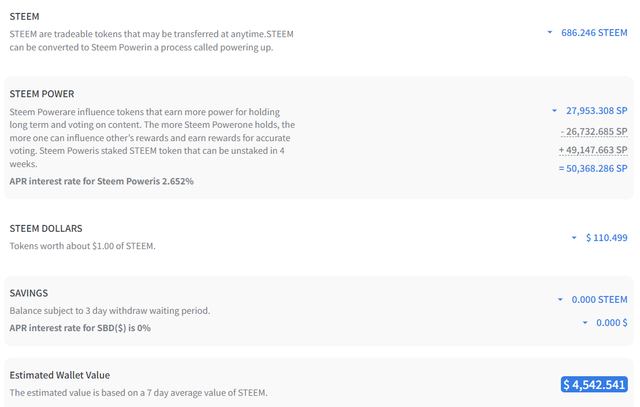The image size is (640, 407).
Task: Click the STEEM DOLLARS section heading
Action: [45, 229]
